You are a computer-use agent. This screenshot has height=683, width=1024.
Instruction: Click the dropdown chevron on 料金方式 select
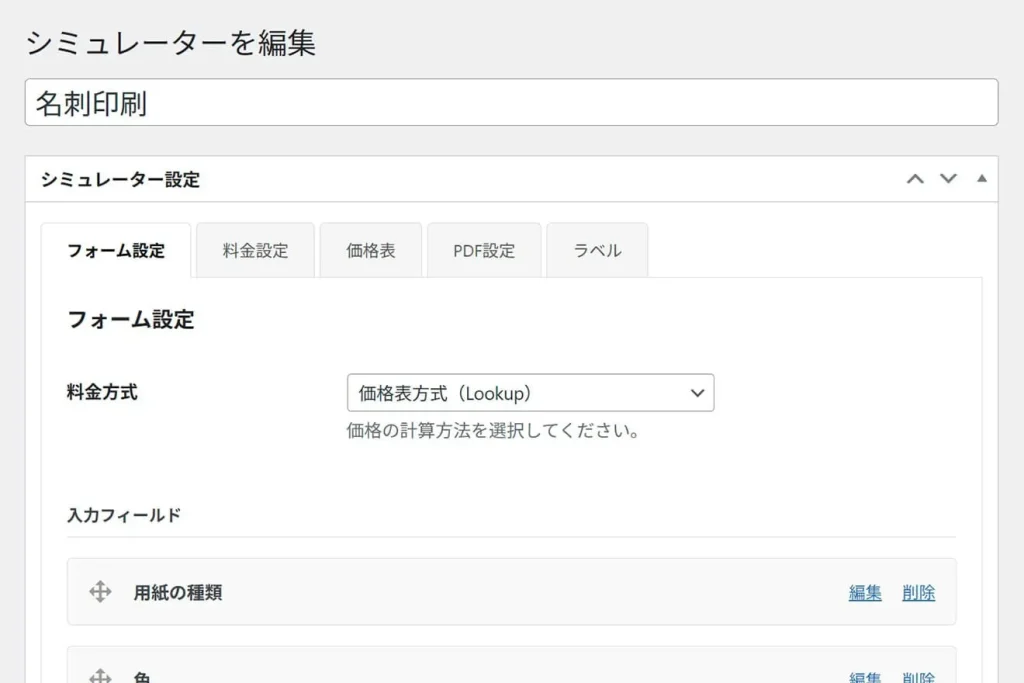(697, 392)
